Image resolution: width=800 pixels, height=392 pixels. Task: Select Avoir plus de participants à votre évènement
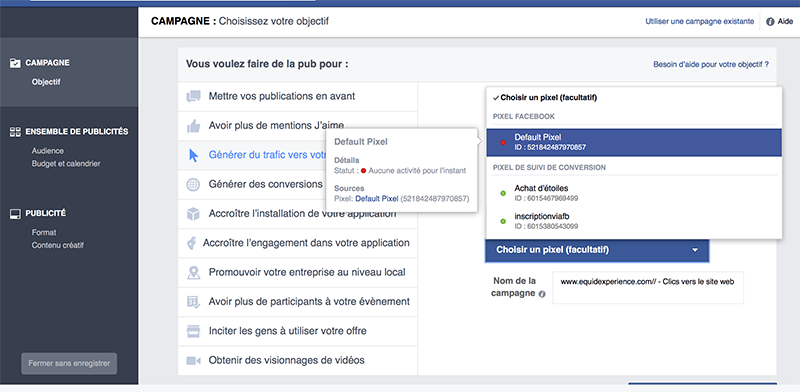298,302
